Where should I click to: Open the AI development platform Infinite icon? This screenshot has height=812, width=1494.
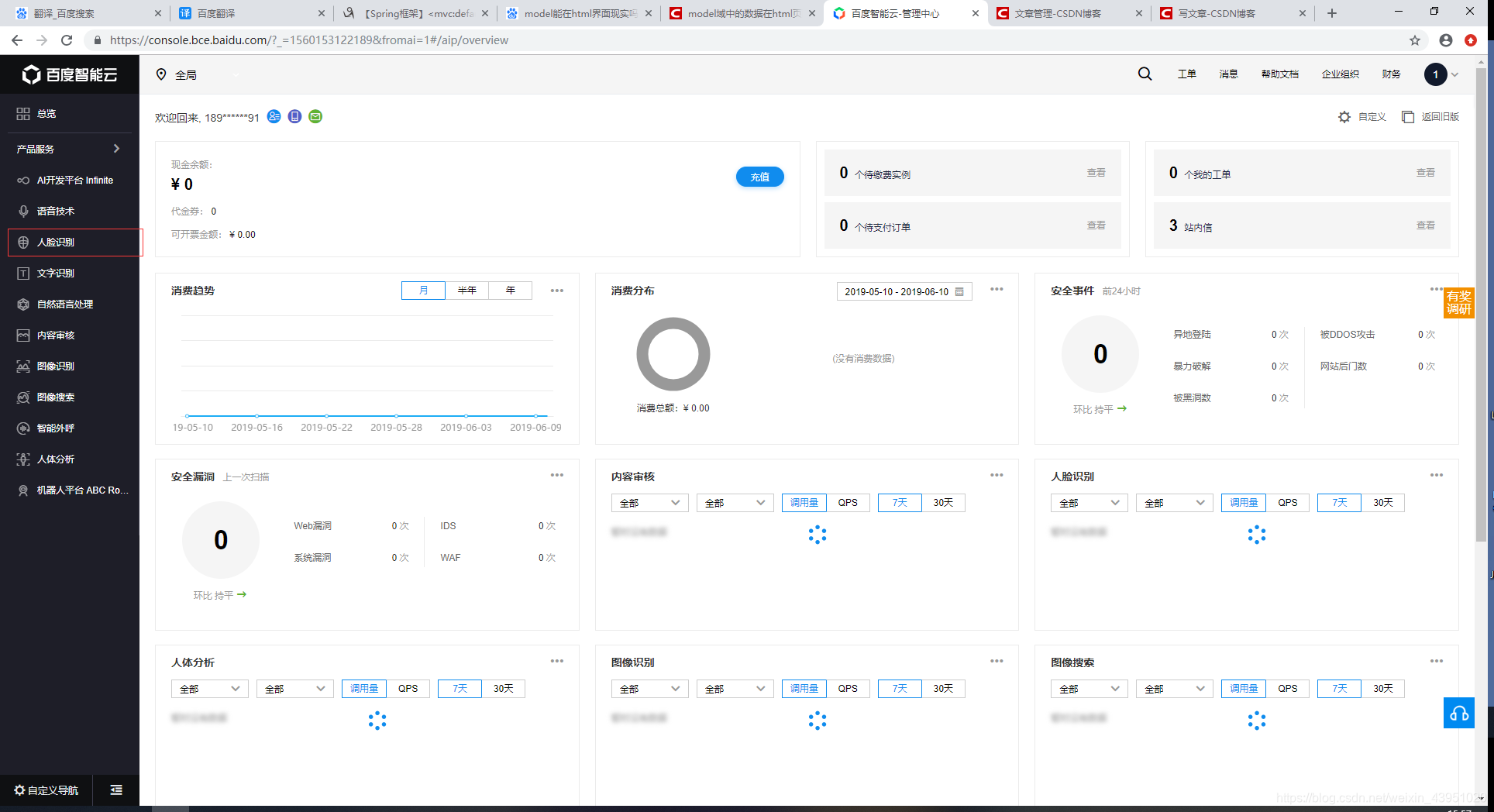(x=23, y=180)
